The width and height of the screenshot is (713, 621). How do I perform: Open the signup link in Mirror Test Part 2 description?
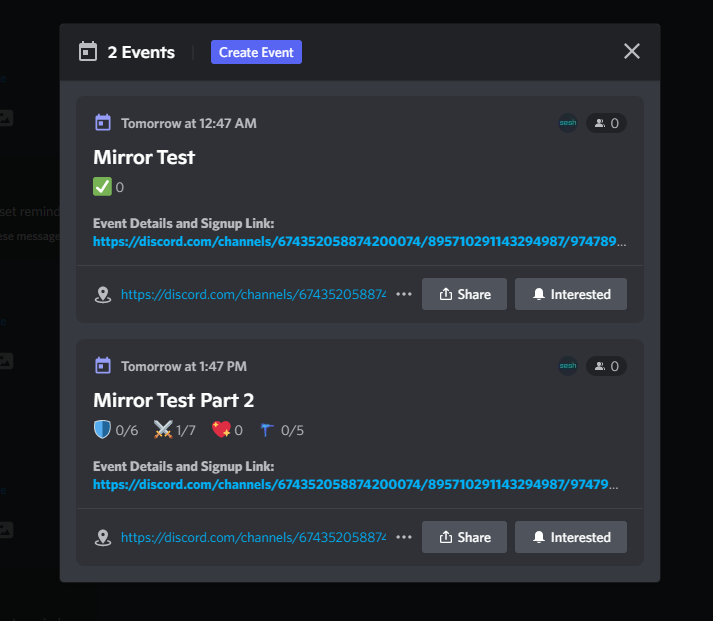356,484
